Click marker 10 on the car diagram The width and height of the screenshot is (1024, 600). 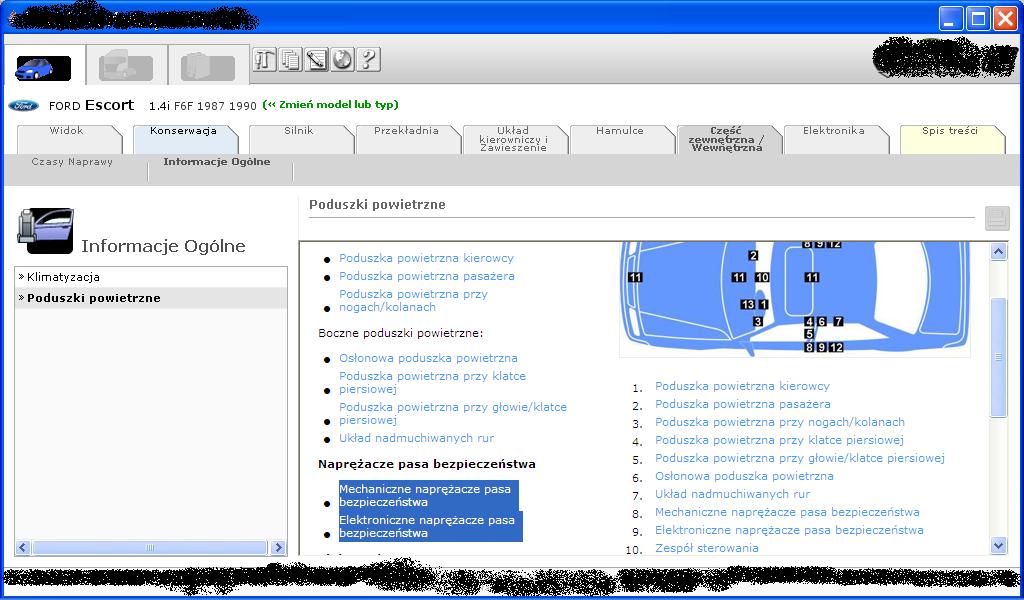tap(762, 277)
